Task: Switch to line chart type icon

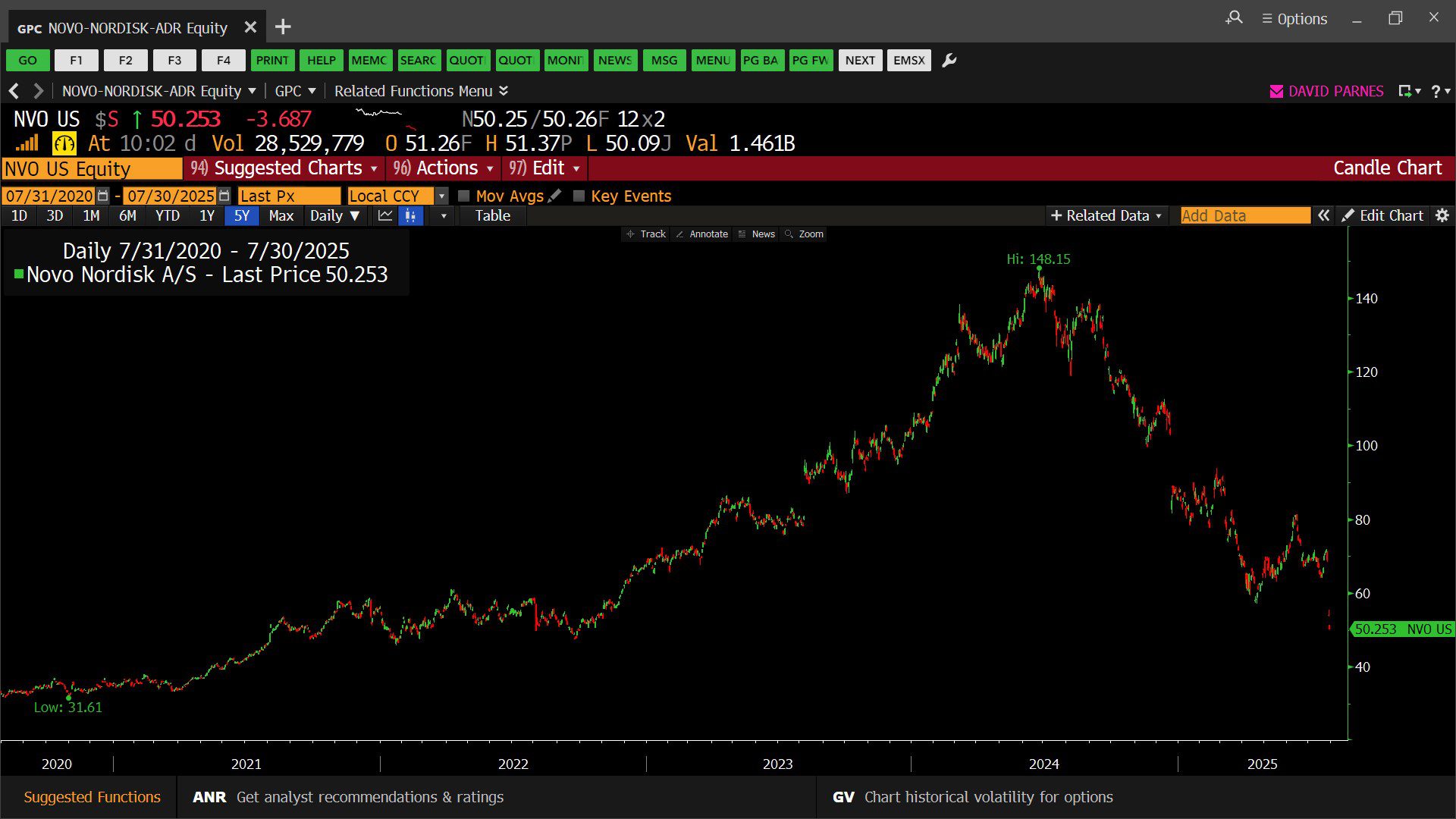Action: pos(385,216)
